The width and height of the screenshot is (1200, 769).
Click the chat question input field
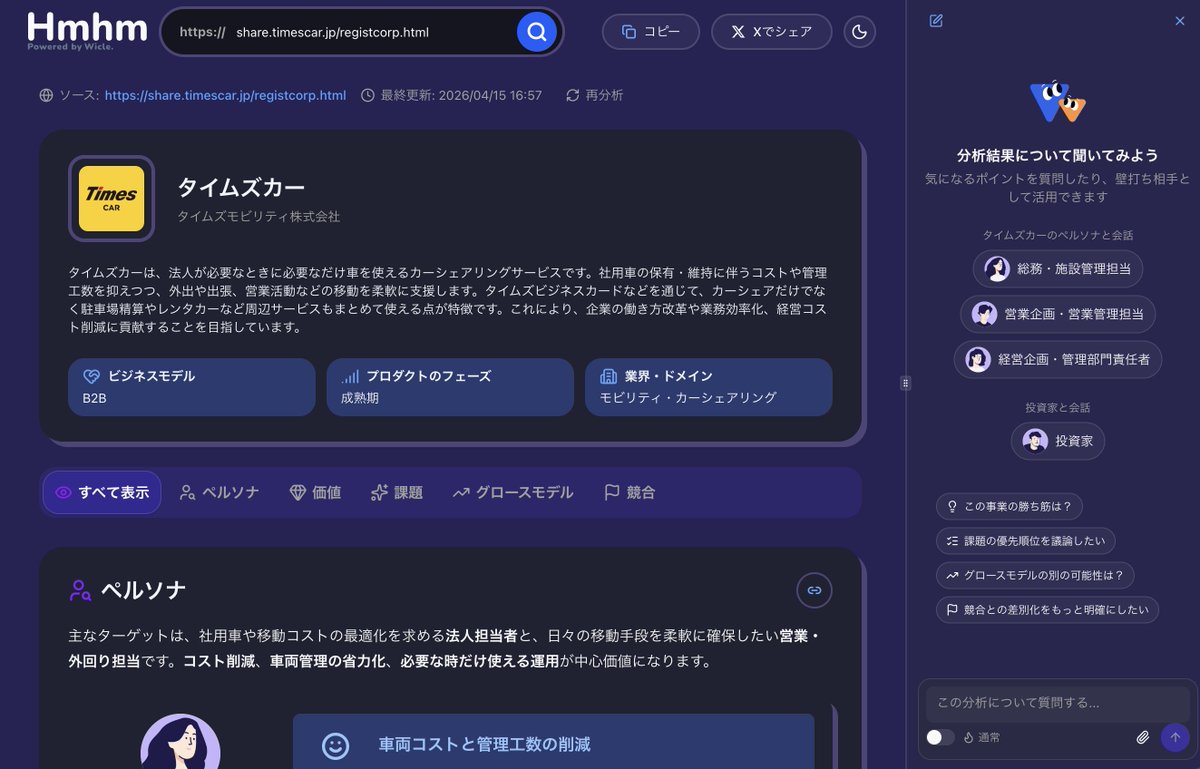coord(1058,702)
